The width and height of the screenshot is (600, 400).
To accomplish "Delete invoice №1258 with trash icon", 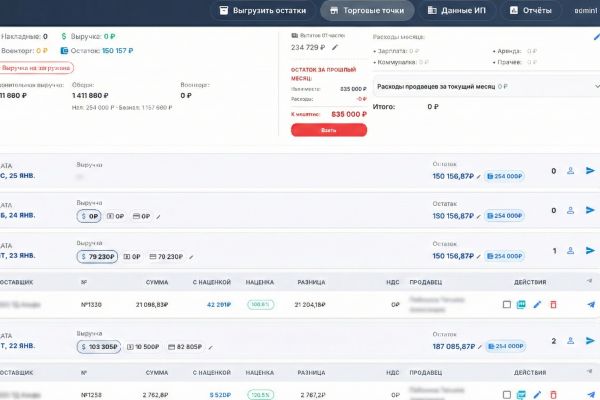I will coord(553,395).
